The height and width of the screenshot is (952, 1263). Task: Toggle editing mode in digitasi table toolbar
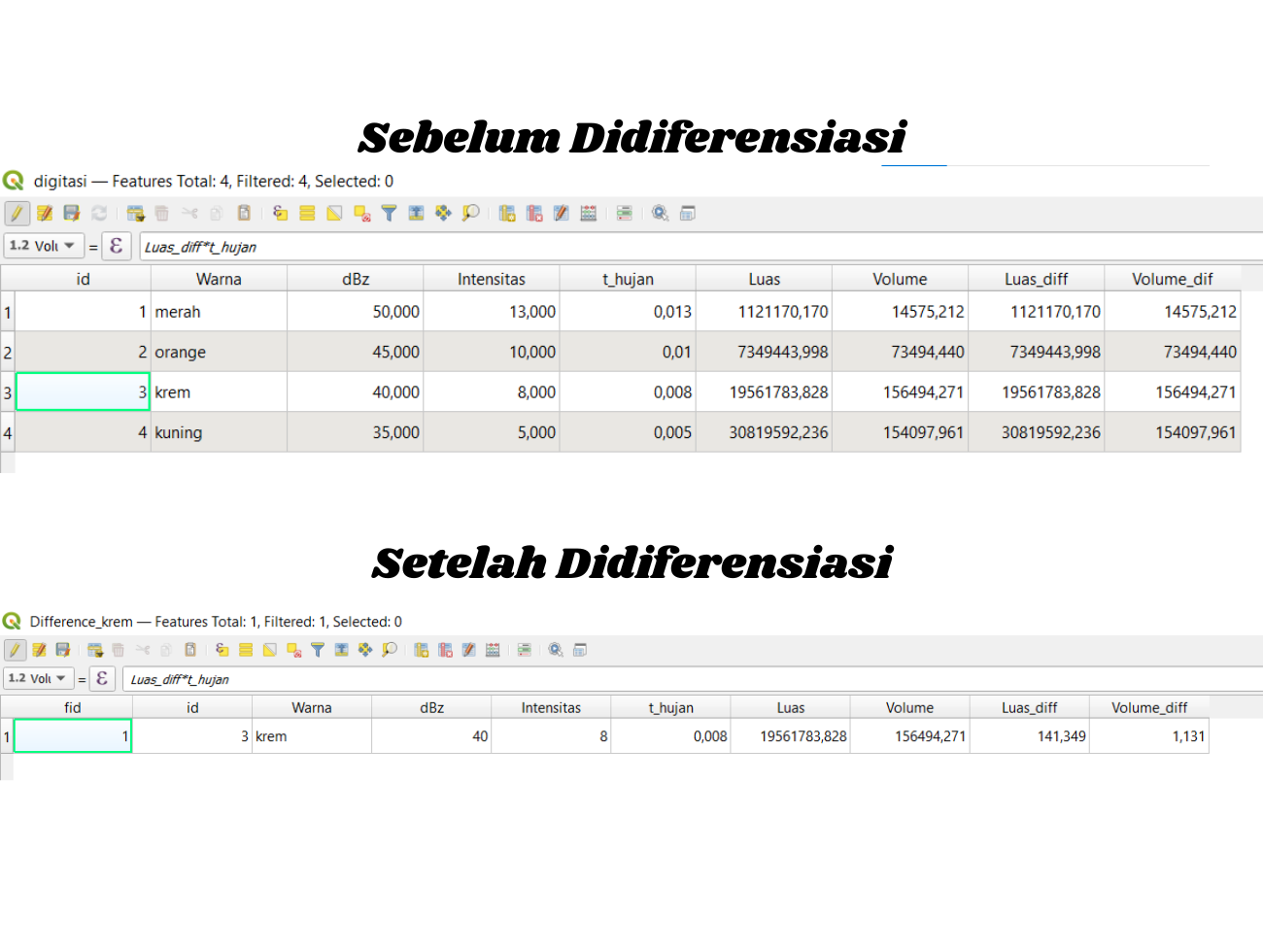[17, 214]
